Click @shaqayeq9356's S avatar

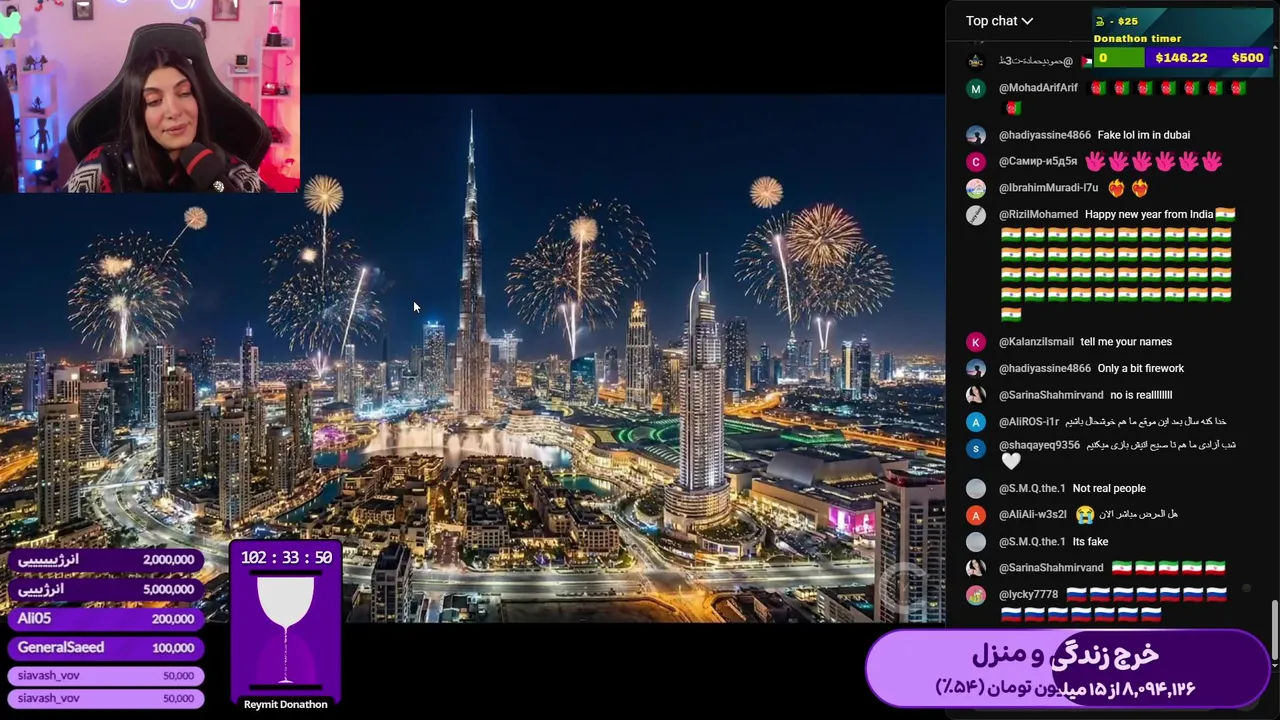[976, 449]
